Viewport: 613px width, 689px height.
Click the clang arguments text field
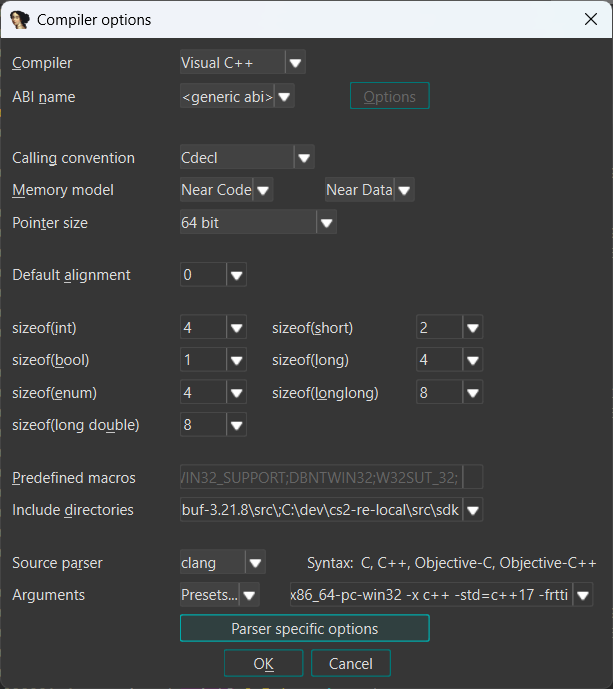pos(431,595)
